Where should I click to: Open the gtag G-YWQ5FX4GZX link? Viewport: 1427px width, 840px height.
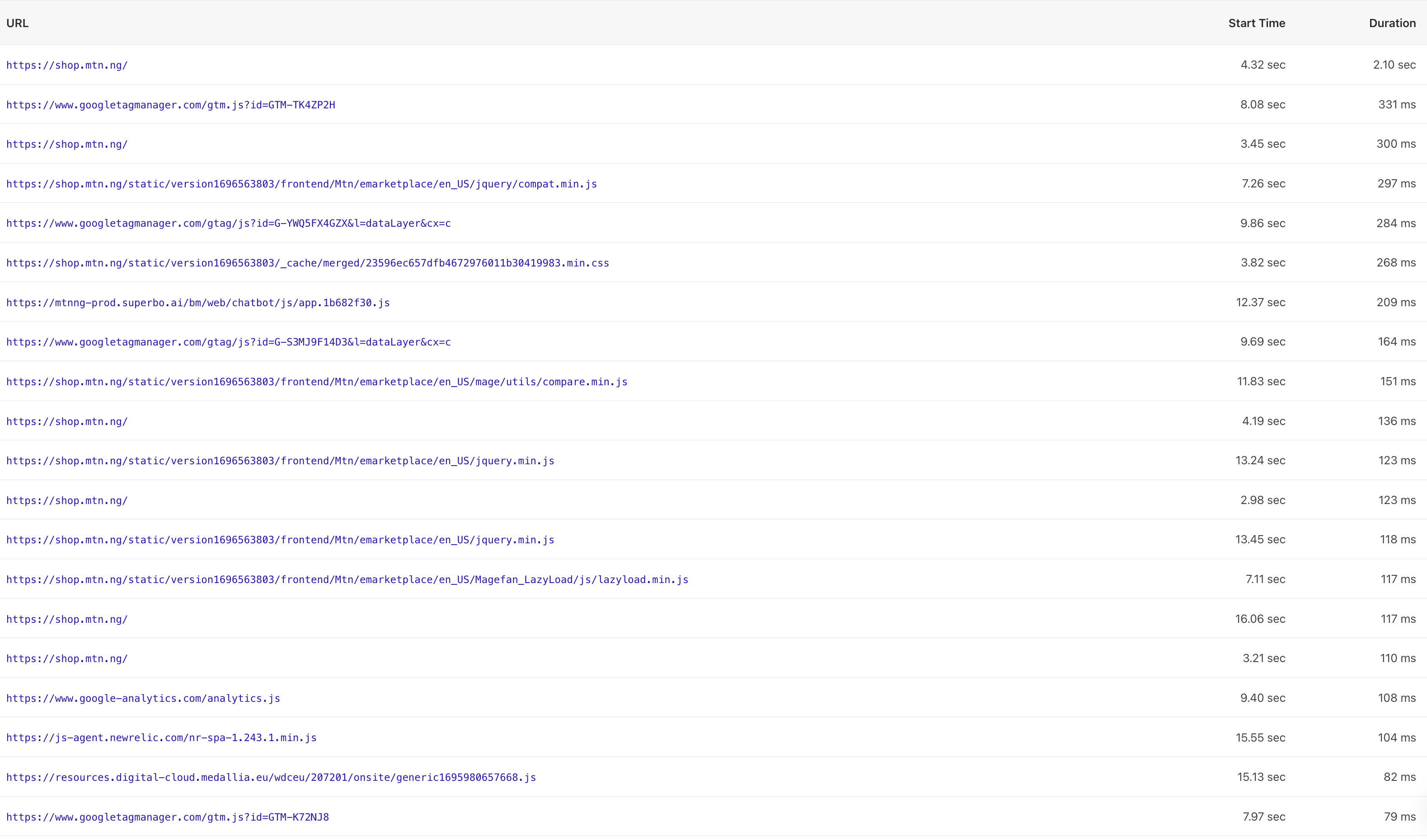(x=228, y=223)
